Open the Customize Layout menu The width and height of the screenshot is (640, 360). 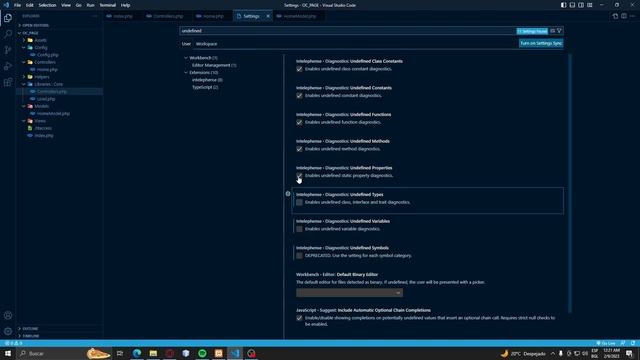pos(590,5)
